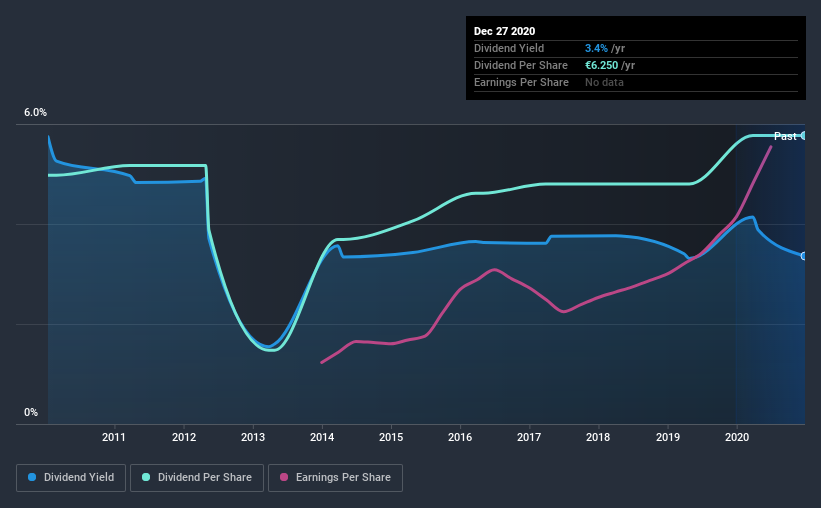Click the 2013 year label on the axis
The height and width of the screenshot is (508, 821).
(x=253, y=437)
